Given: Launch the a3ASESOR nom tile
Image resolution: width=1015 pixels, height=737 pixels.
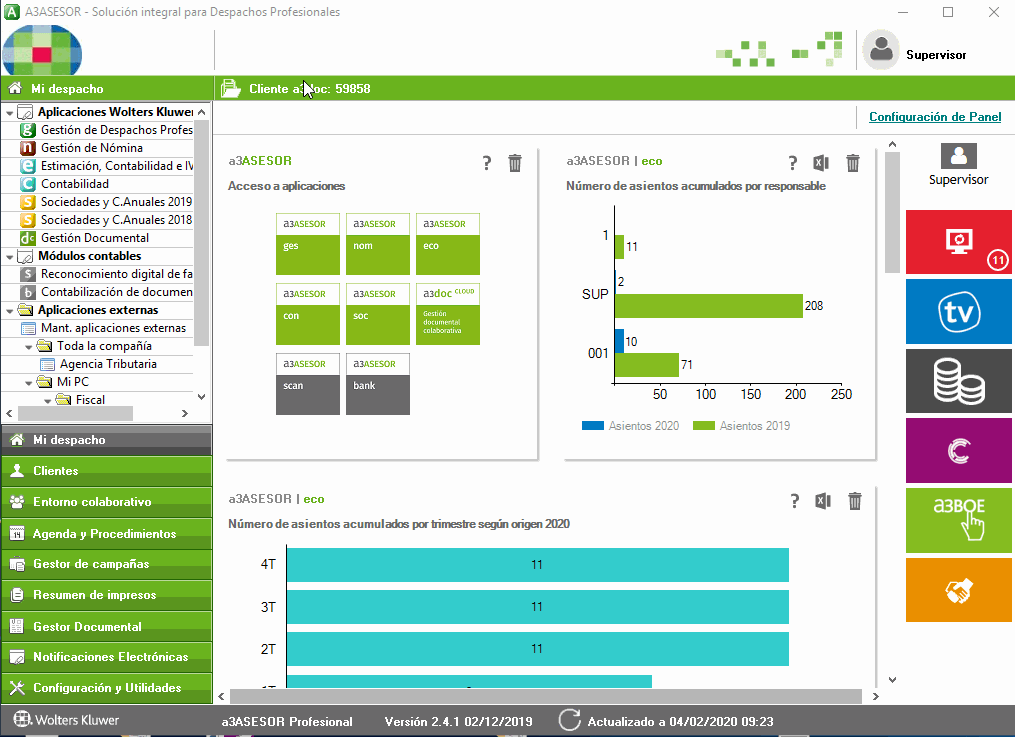Looking at the screenshot, I should [377, 244].
